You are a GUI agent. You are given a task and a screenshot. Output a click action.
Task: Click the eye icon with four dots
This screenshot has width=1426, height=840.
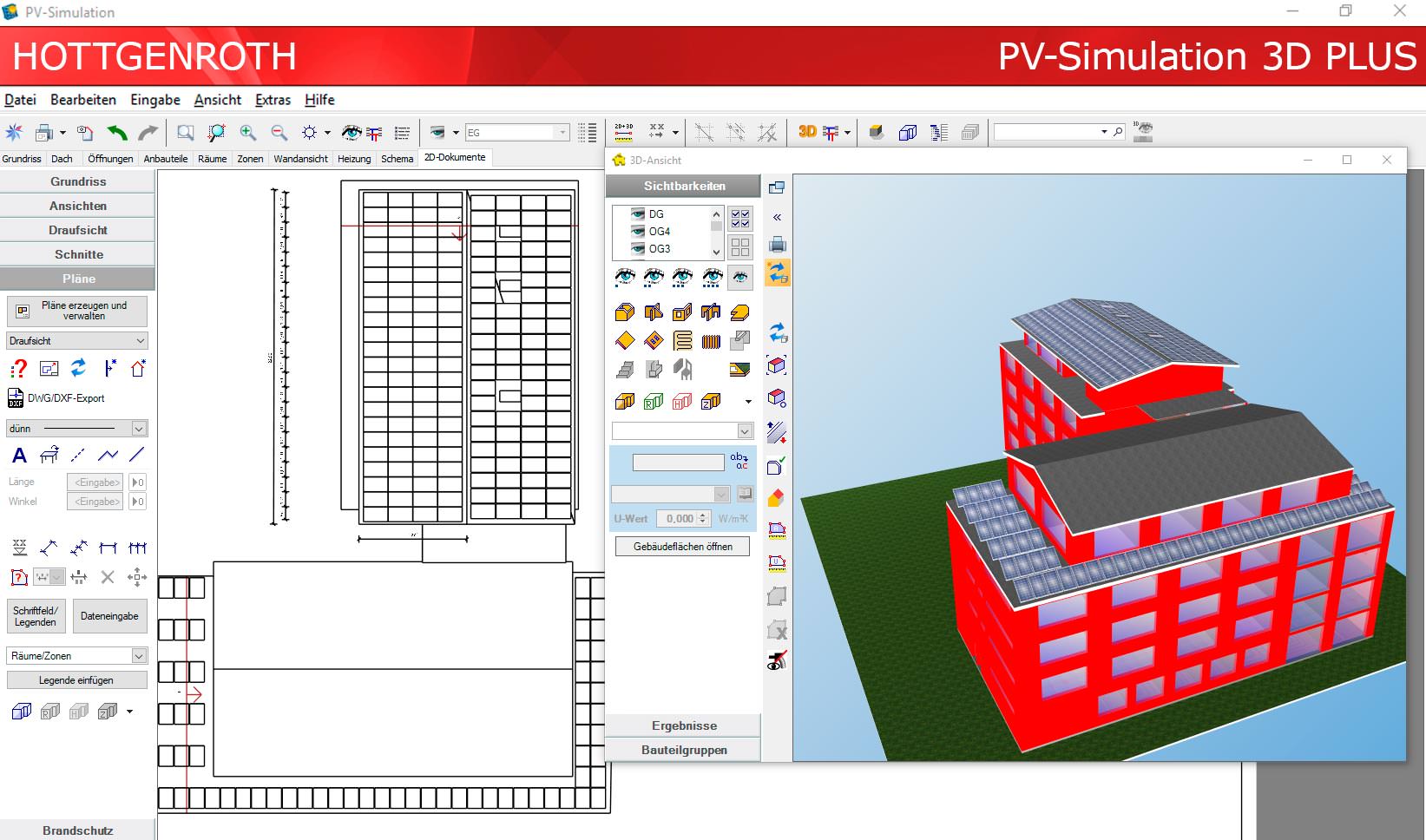[x=712, y=277]
